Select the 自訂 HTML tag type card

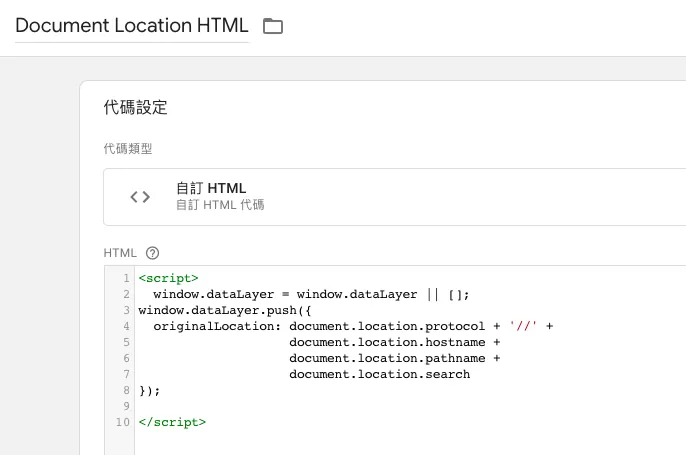tap(395, 197)
